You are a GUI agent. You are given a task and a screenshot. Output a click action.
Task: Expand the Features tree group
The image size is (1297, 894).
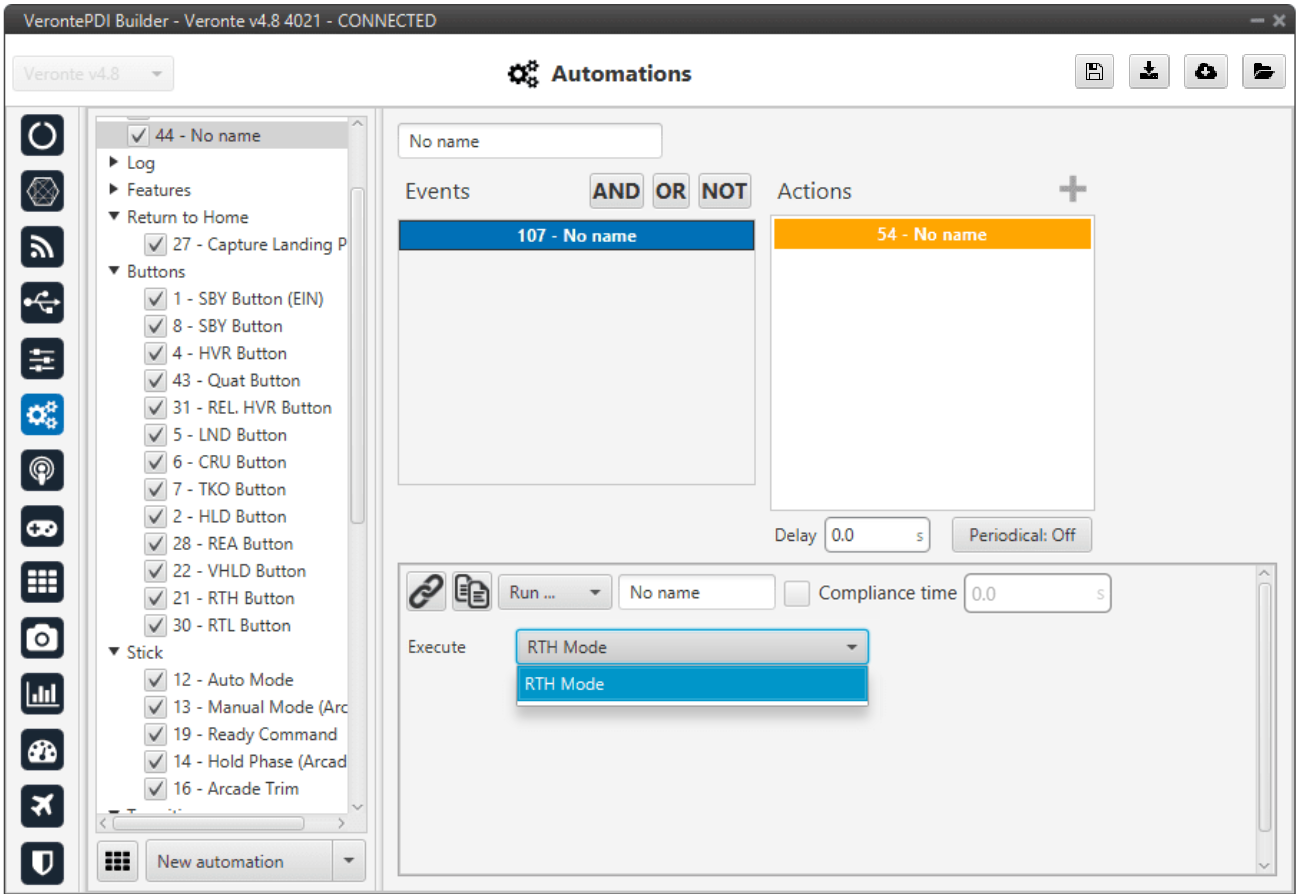(x=114, y=190)
